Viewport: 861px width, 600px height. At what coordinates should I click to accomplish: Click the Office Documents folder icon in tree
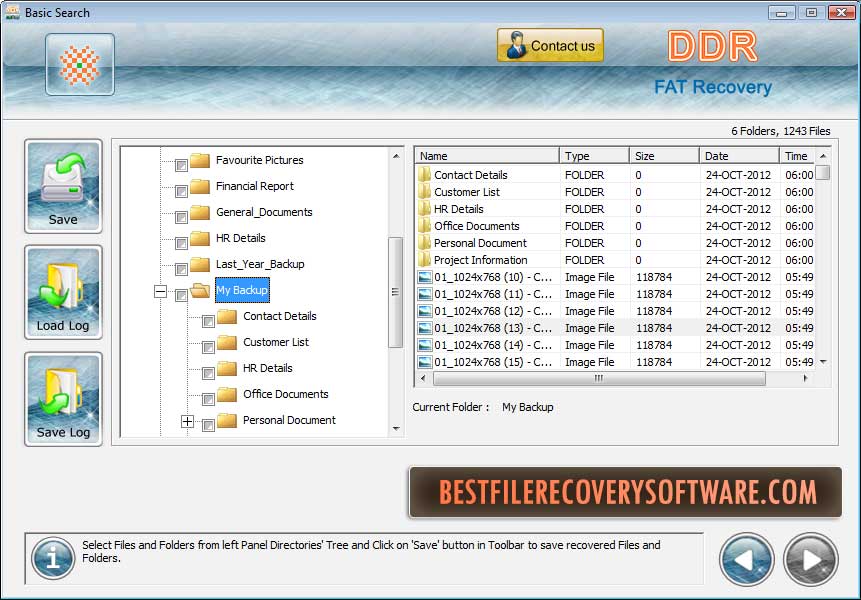pos(227,394)
